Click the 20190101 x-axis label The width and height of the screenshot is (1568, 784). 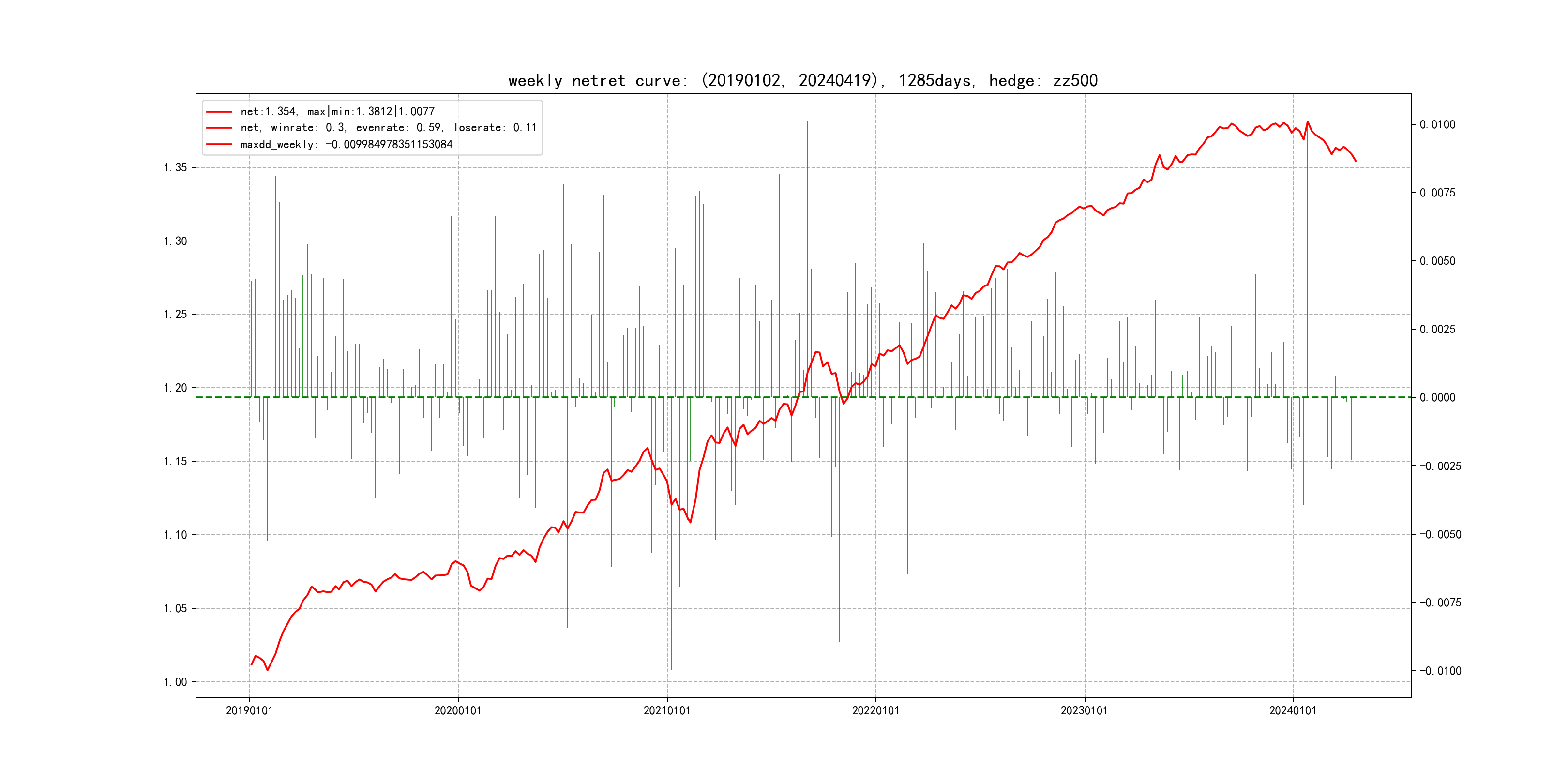[x=249, y=710]
